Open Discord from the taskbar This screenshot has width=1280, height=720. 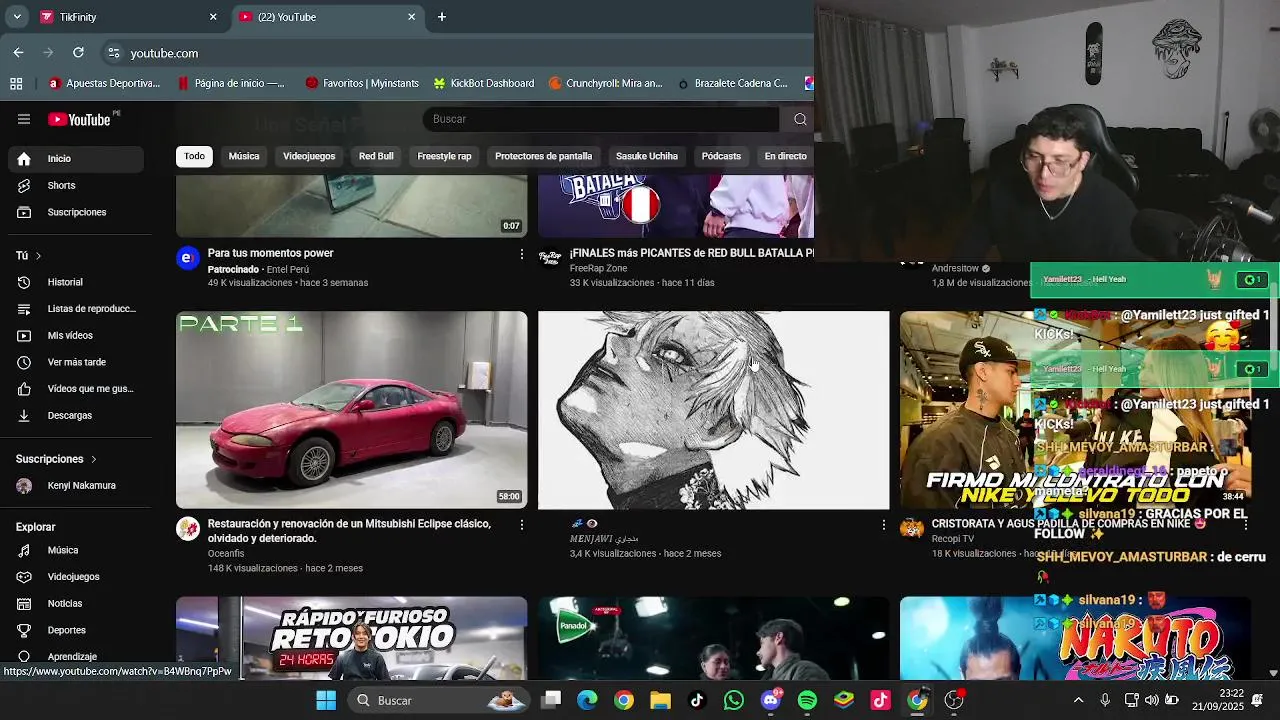tap(771, 700)
